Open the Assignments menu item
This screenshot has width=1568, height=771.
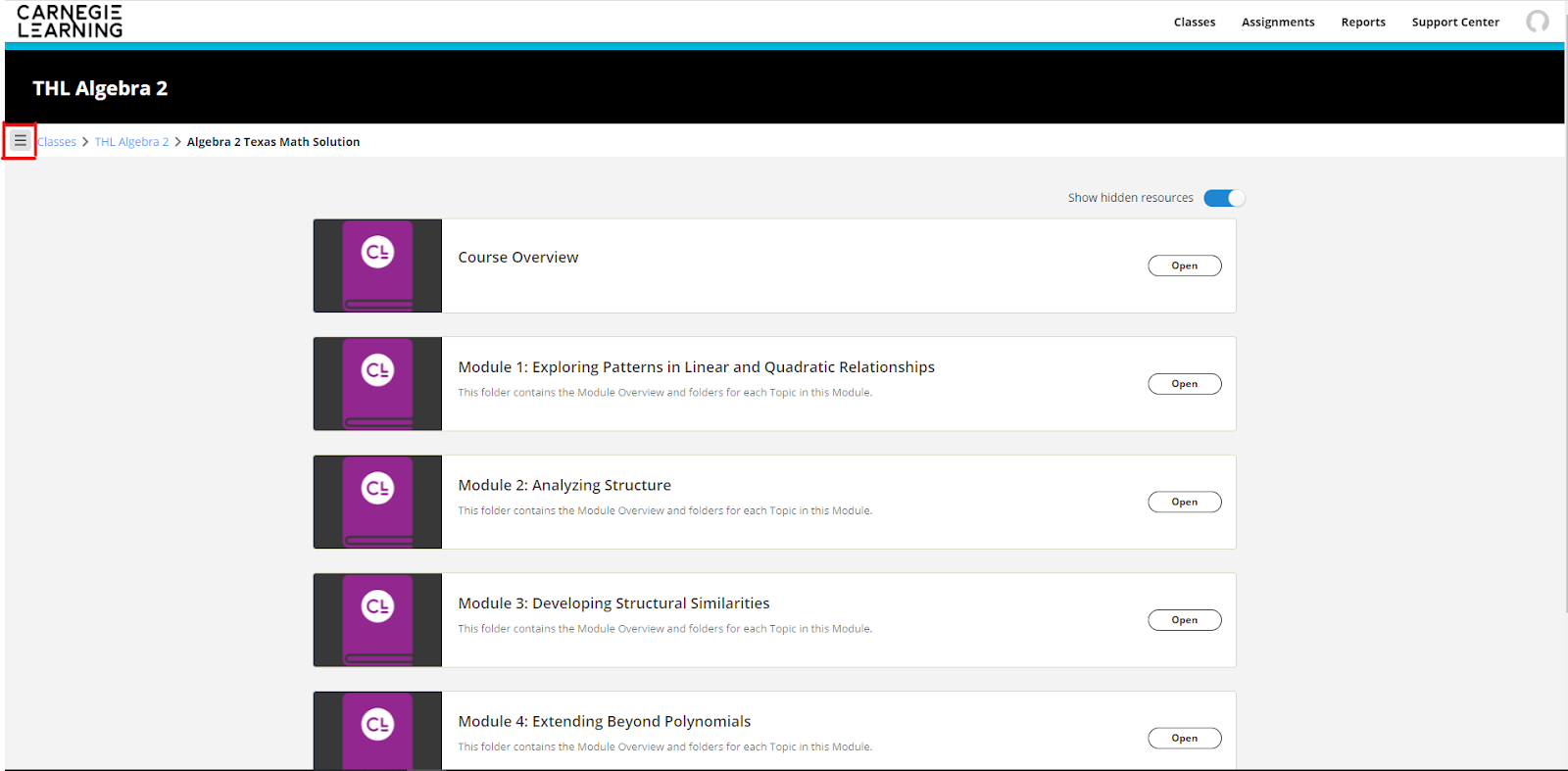coord(1278,23)
